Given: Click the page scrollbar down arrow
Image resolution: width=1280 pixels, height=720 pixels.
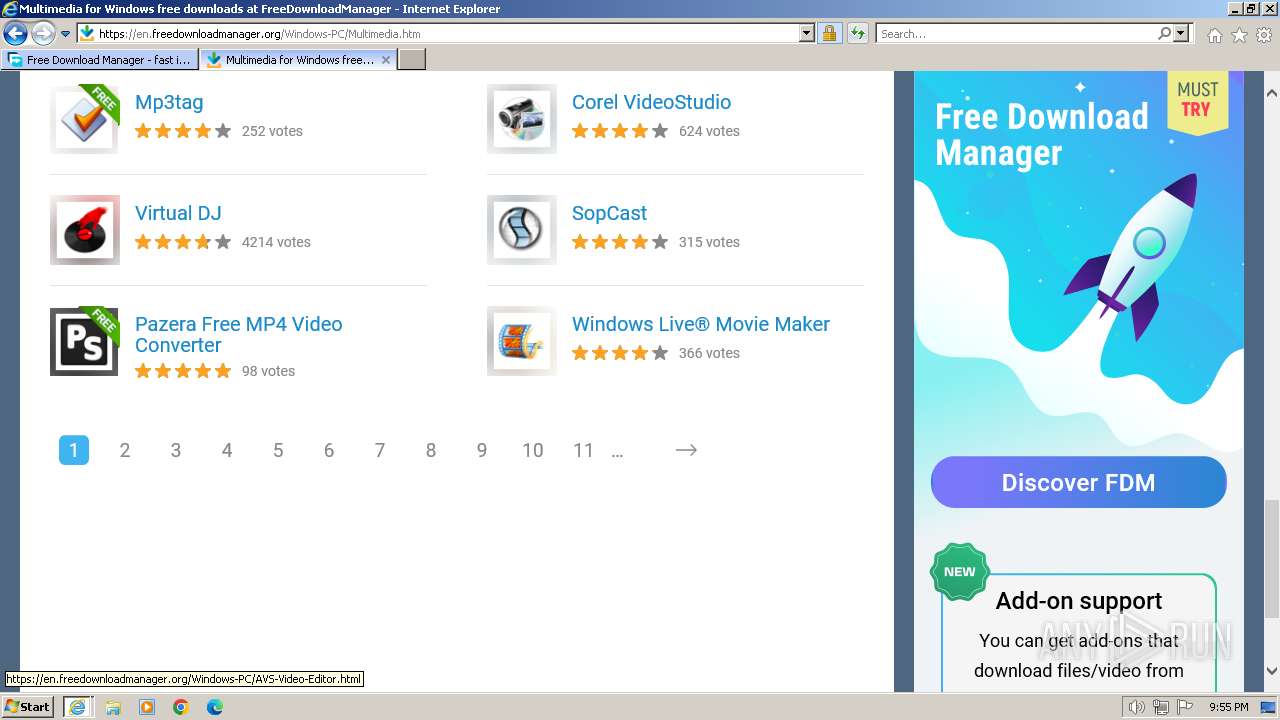Looking at the screenshot, I should (1272, 671).
